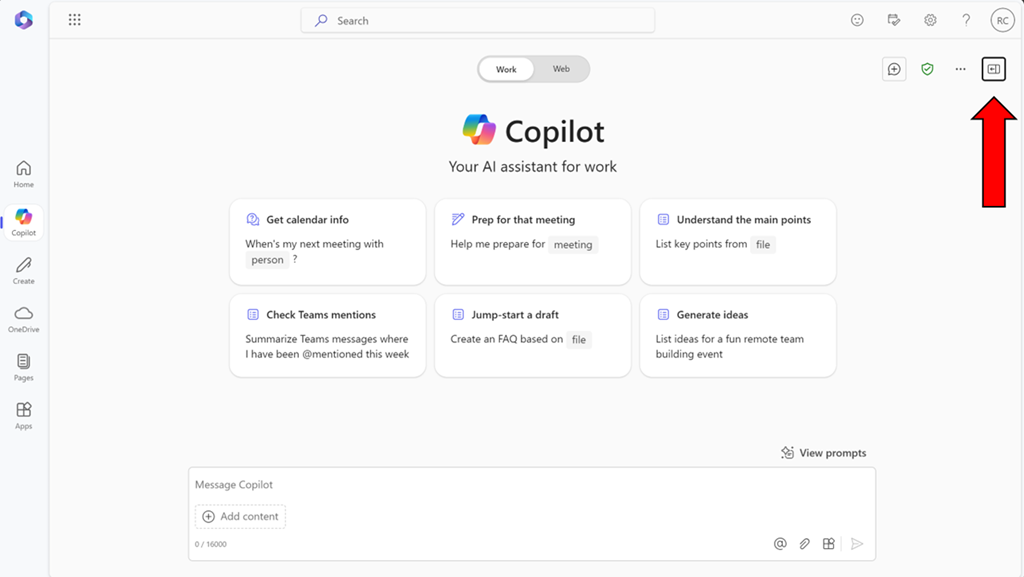Viewport: 1024px width, 577px height.
Task: Start a new chat with plus icon
Action: click(894, 69)
